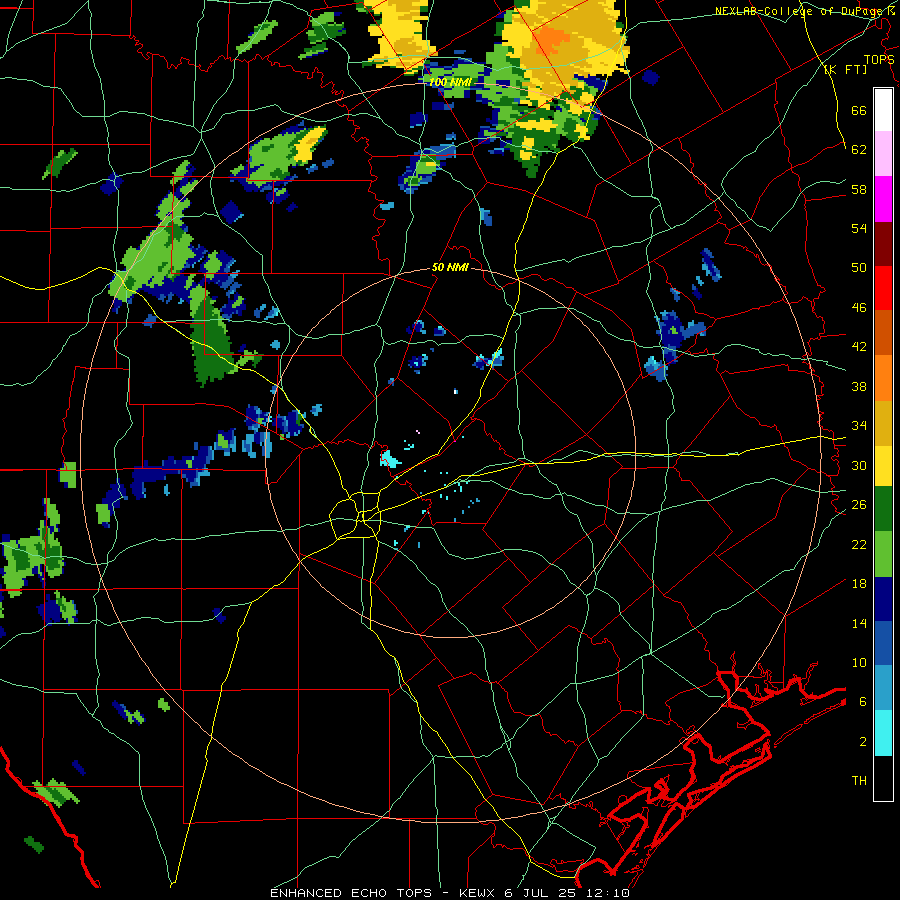This screenshot has height=900, width=900.
Task: Click the "TOPS" legend heading
Action: click(879, 60)
